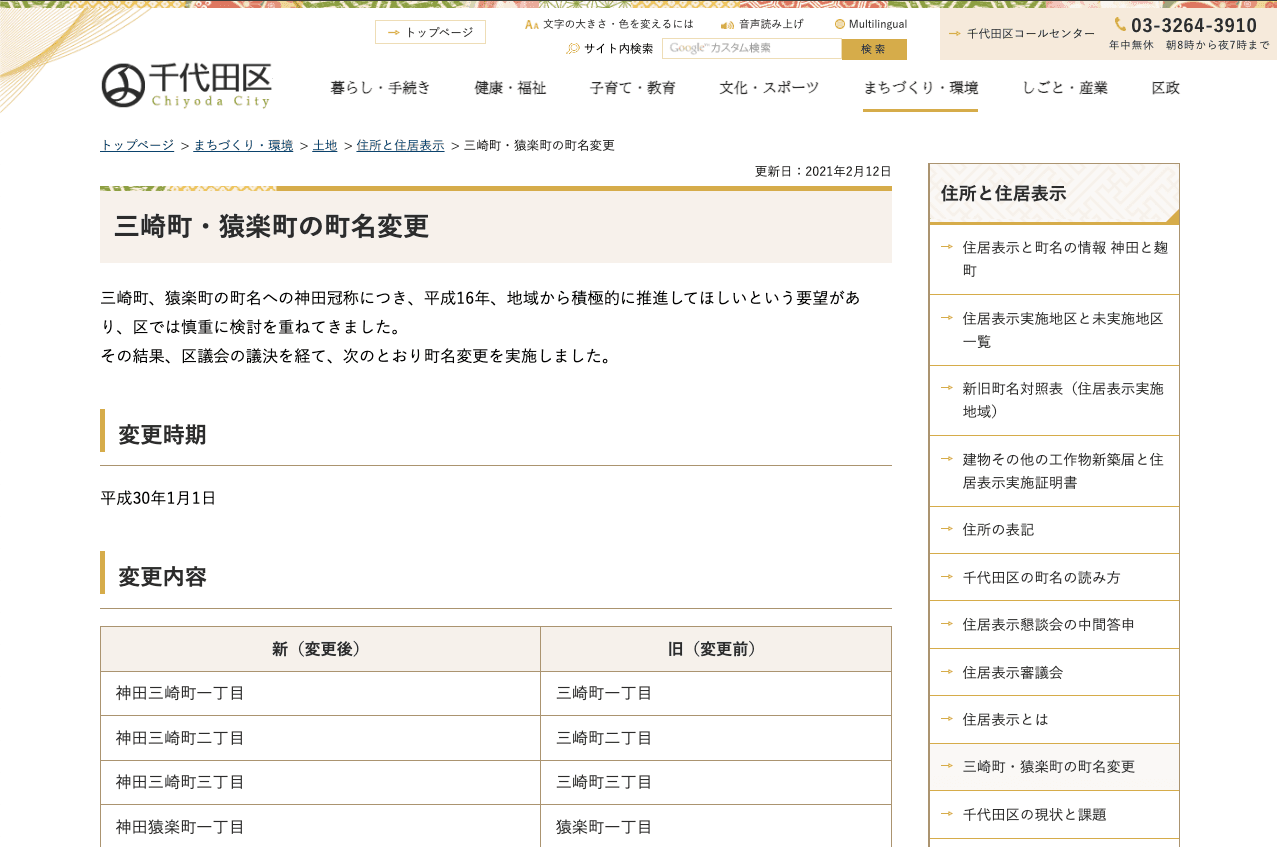
Task: Go to 文化・スポーツ section
Action: coord(769,88)
